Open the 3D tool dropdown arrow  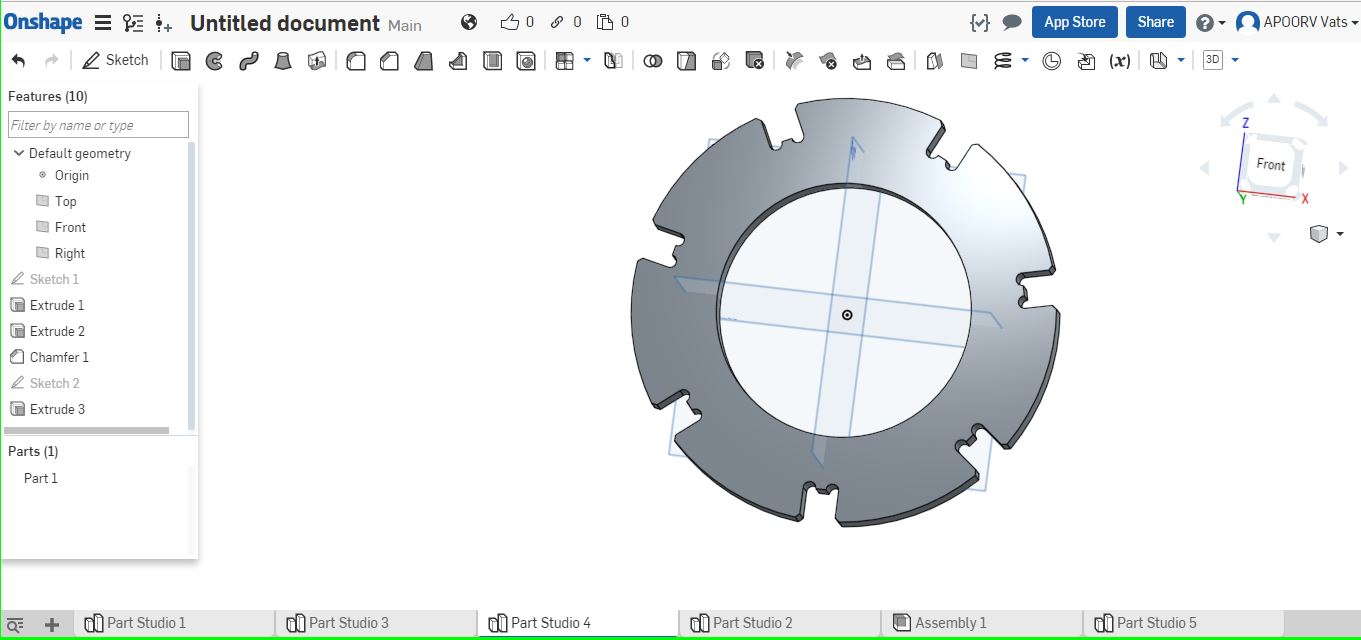pos(1235,60)
